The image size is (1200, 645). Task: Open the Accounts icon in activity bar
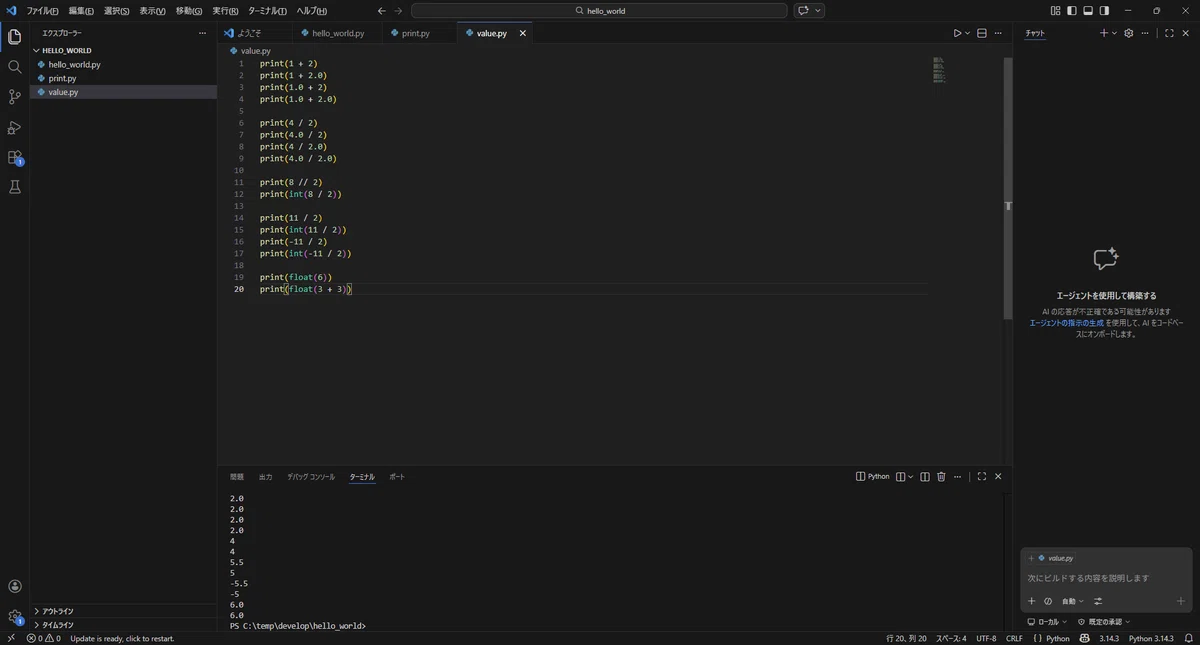(x=14, y=587)
